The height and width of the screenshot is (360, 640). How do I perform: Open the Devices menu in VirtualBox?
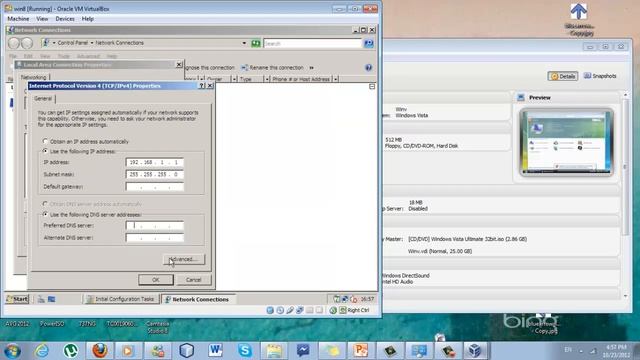(x=65, y=19)
